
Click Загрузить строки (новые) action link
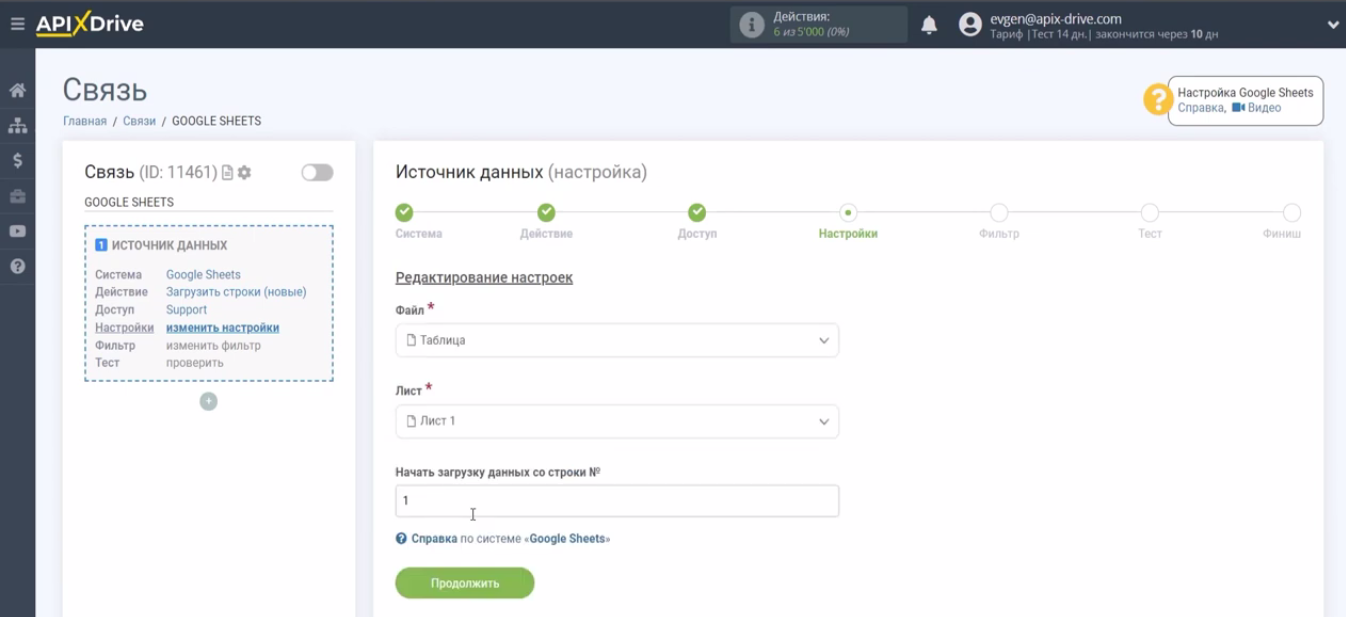click(236, 292)
